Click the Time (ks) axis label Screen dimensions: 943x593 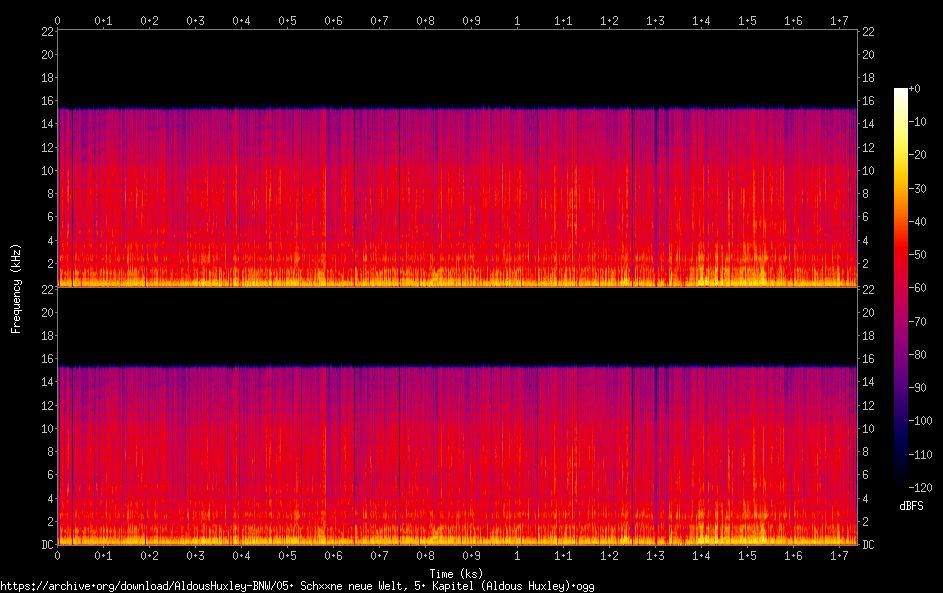tap(456, 574)
